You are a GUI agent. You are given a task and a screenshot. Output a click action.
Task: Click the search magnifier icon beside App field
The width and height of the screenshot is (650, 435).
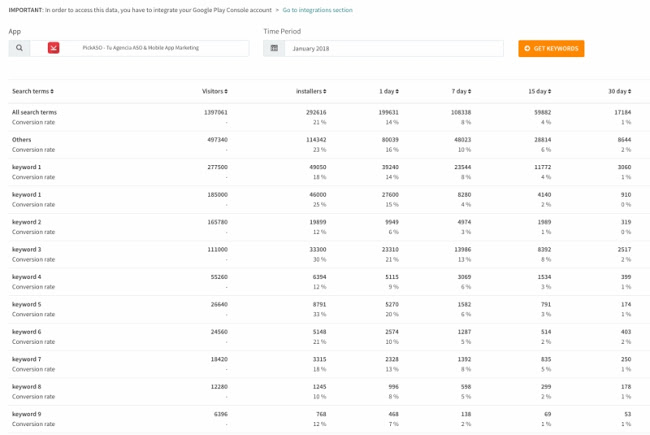pyautogui.click(x=19, y=48)
